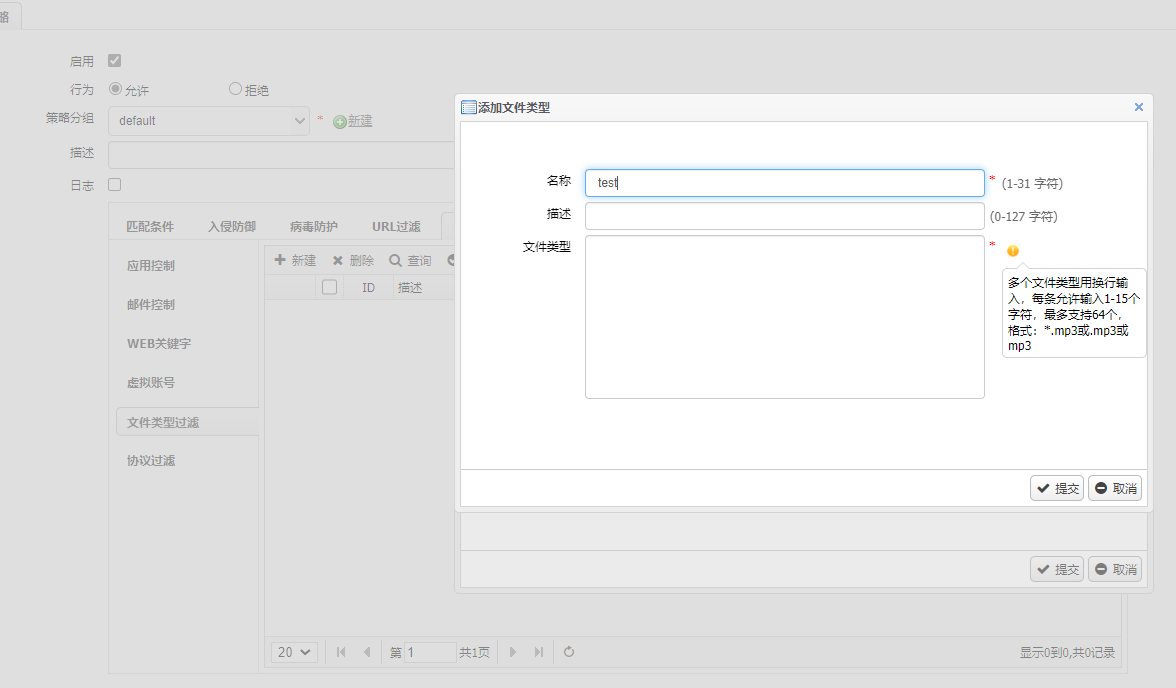Check the select-all checkbox in table header
The width and height of the screenshot is (1176, 688).
(329, 287)
